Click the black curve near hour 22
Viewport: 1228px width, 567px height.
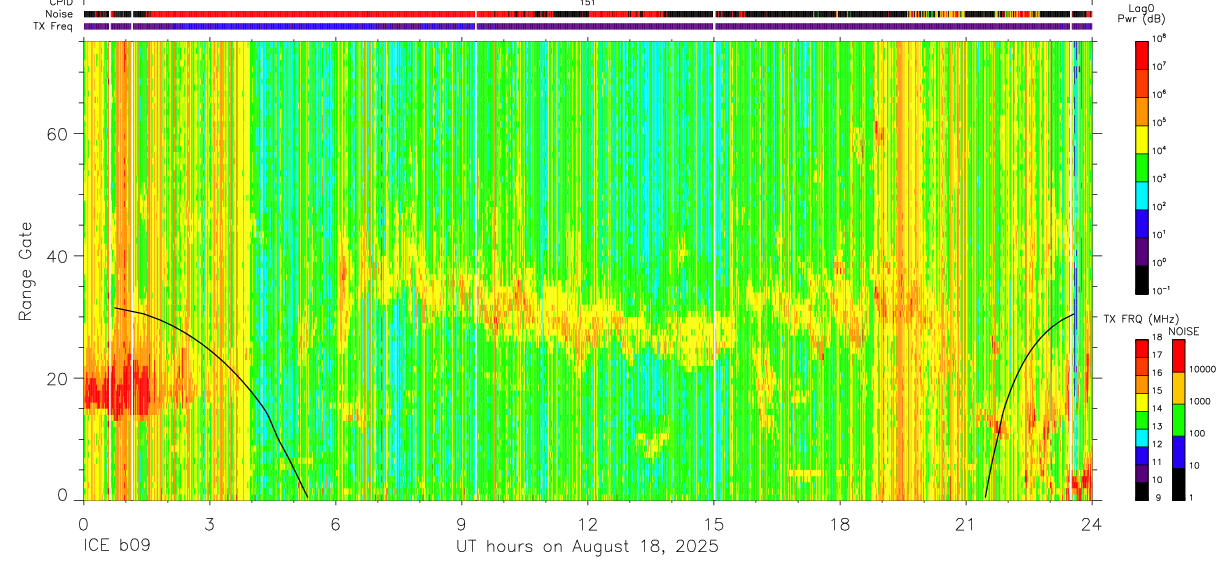coord(1010,395)
